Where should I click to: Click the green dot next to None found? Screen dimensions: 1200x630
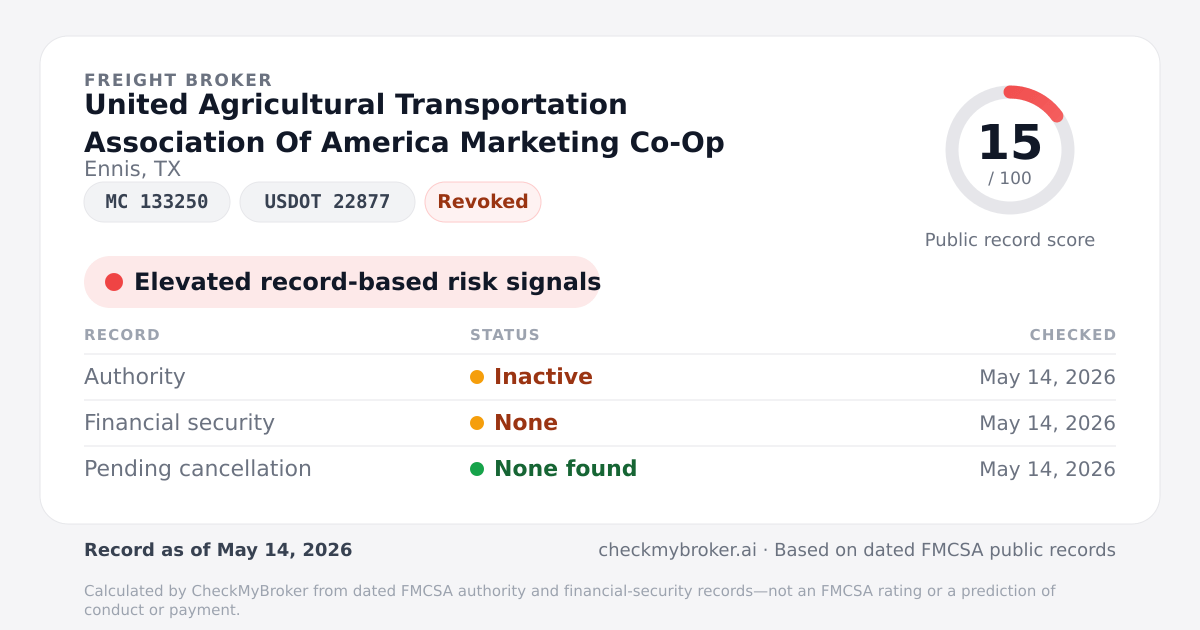[x=477, y=469]
